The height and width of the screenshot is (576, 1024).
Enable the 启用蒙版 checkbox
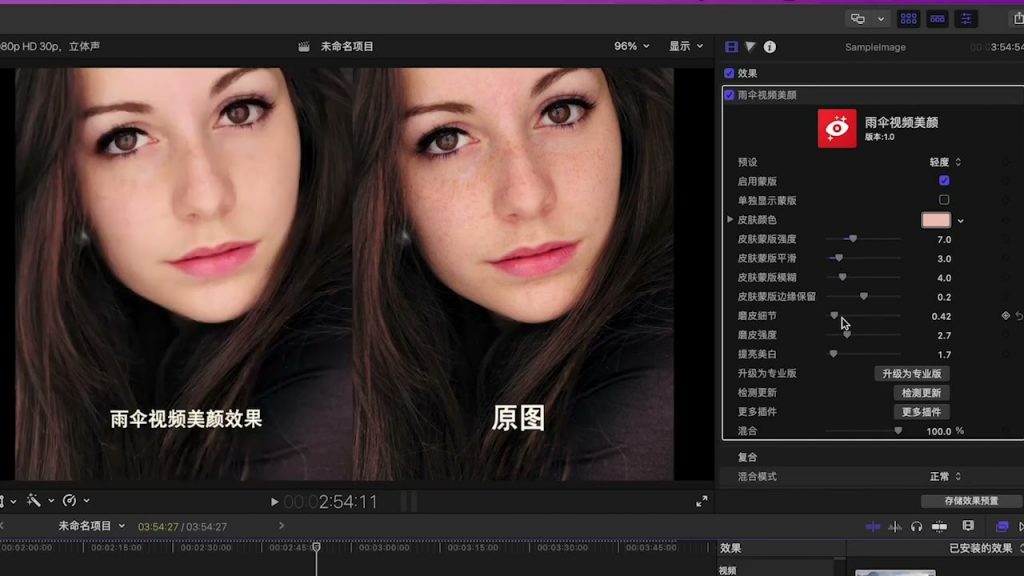(x=944, y=181)
